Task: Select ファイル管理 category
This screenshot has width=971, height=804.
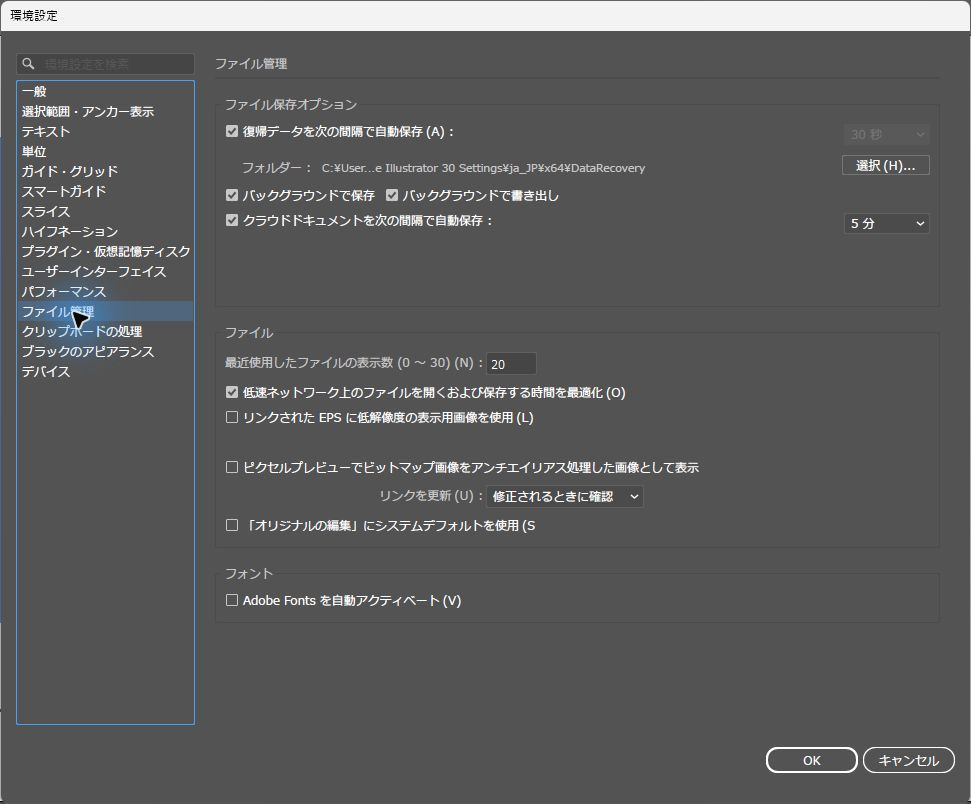Action: [x=105, y=311]
